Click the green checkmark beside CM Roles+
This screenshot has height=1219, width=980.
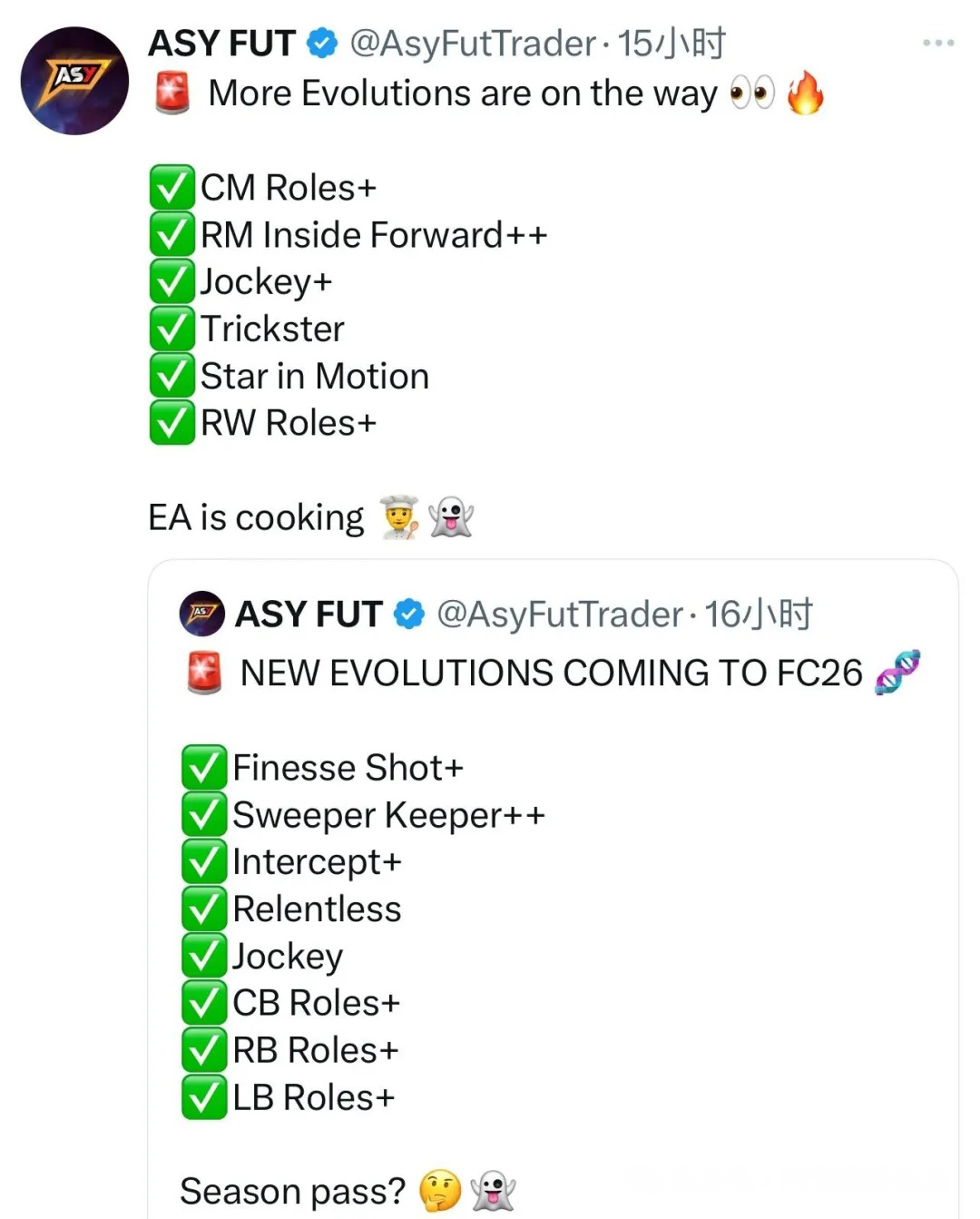[172, 188]
